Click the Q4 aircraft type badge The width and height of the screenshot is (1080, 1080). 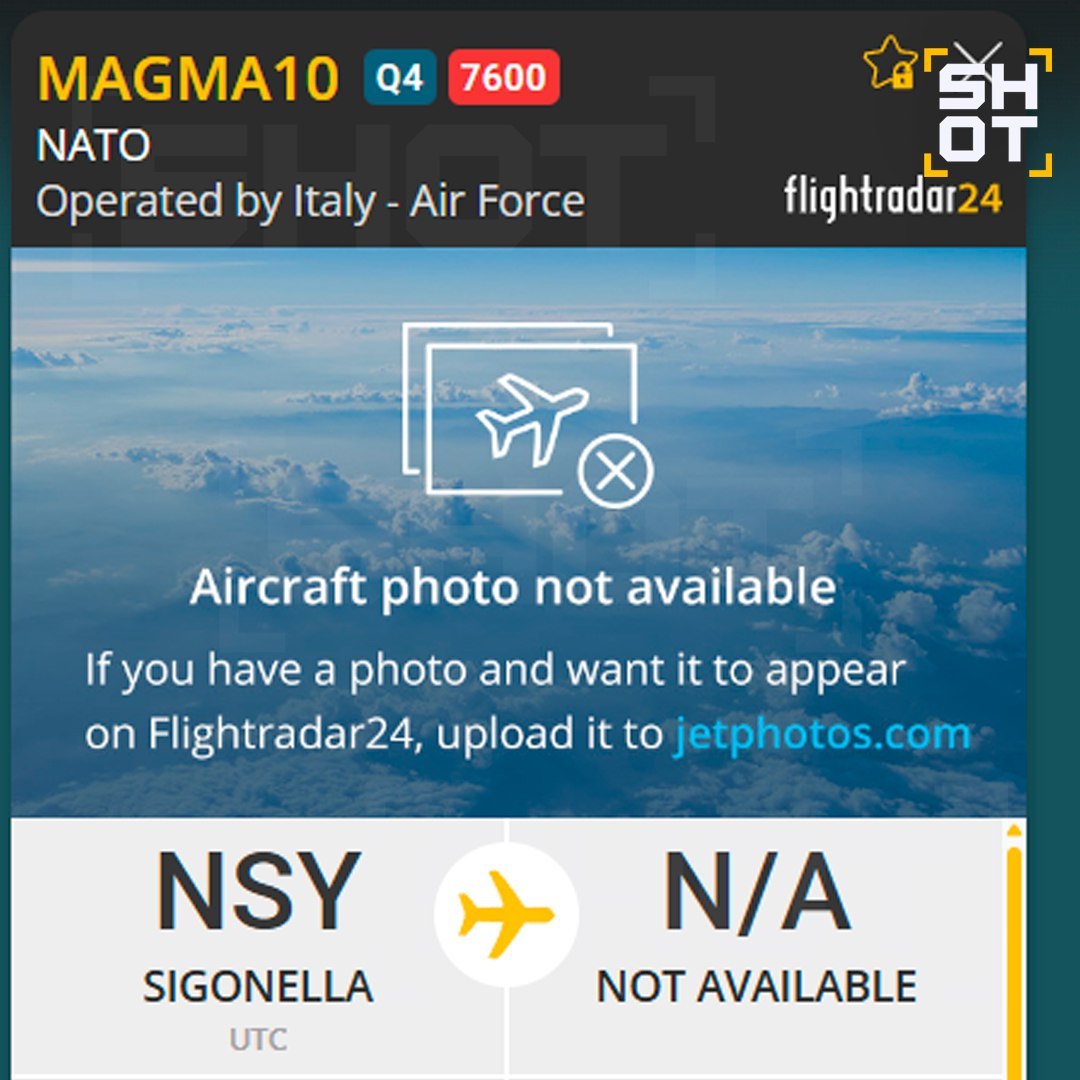click(399, 77)
